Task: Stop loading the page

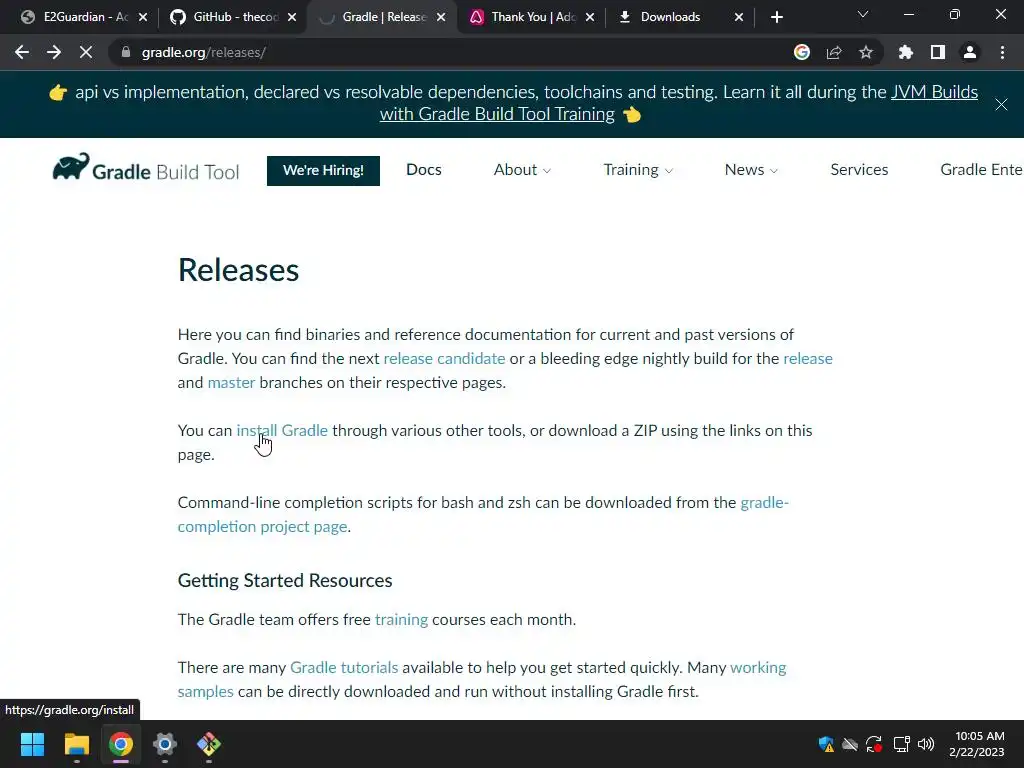Action: (x=86, y=52)
